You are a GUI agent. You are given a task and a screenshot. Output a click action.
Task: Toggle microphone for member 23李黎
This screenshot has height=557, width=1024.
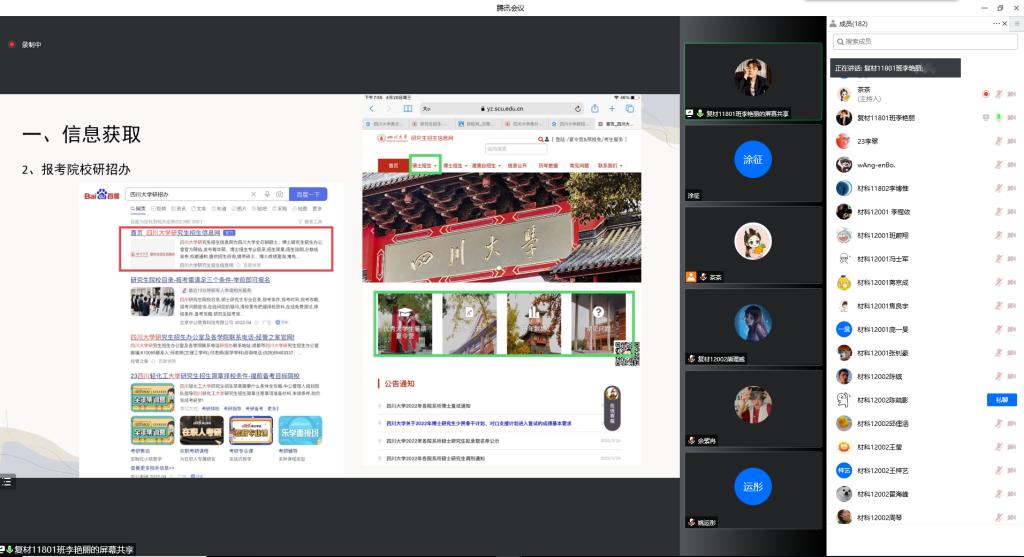(x=998, y=141)
